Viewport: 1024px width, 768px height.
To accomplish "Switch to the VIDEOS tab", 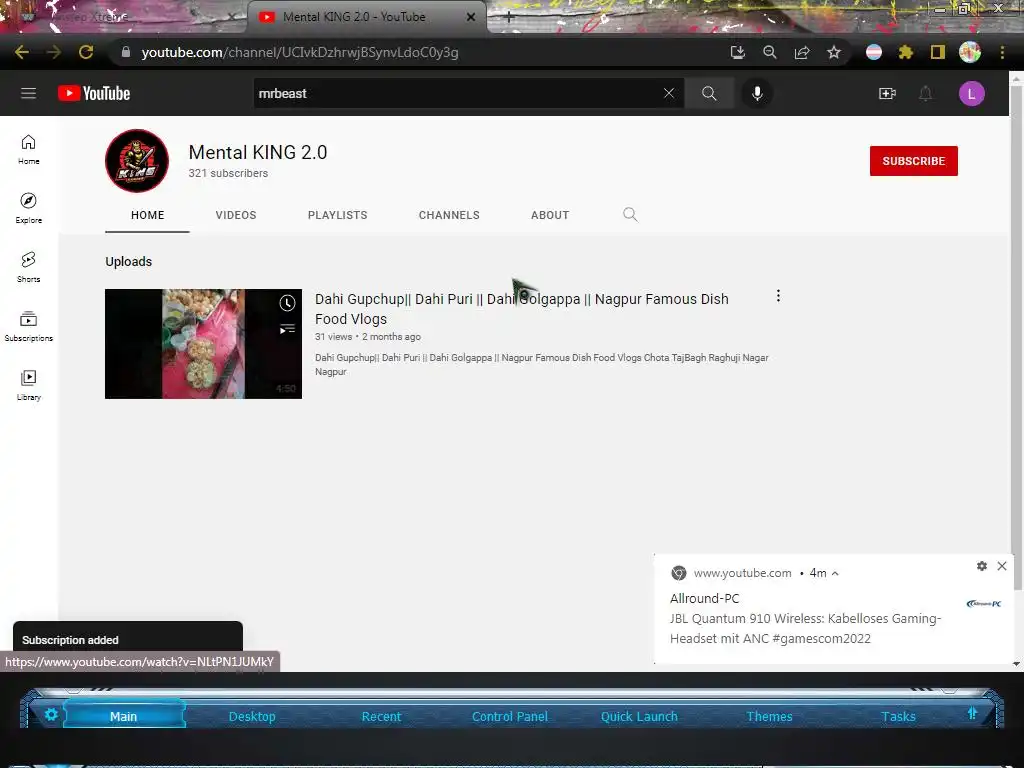I will click(x=236, y=215).
